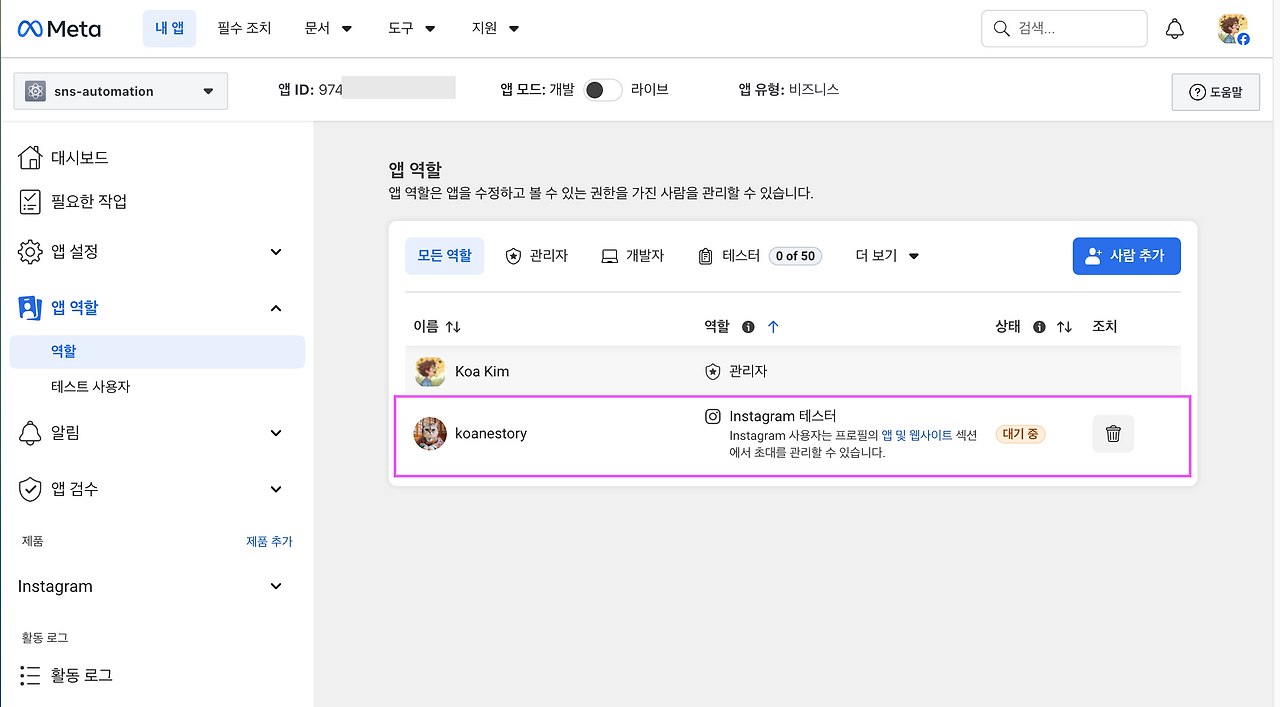Screen dimensions: 1280x707
Task: Switch to the 개발자 tab
Action: pyautogui.click(x=633, y=256)
